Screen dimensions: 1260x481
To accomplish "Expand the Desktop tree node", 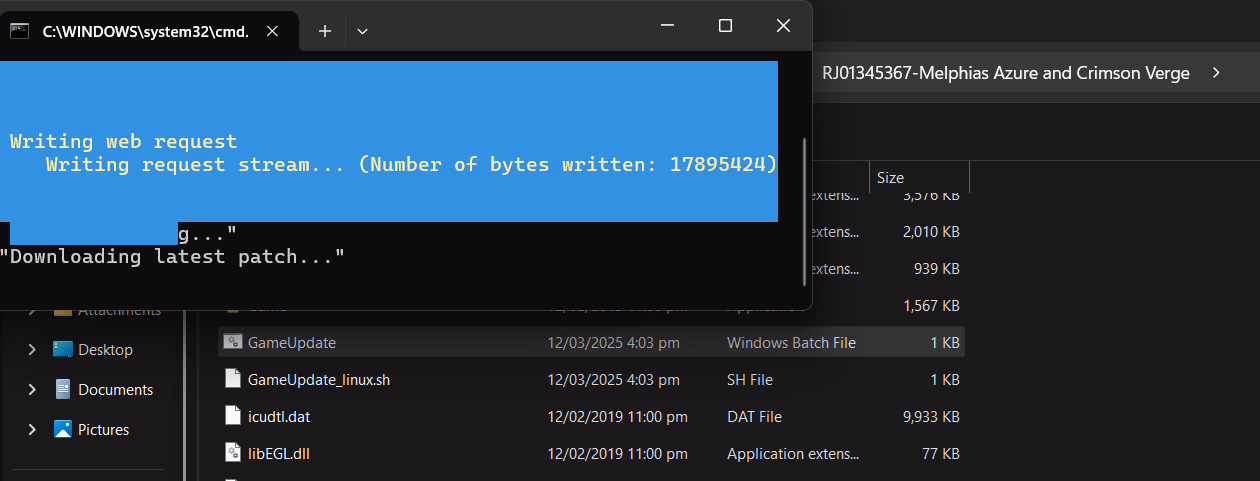I will point(32,349).
